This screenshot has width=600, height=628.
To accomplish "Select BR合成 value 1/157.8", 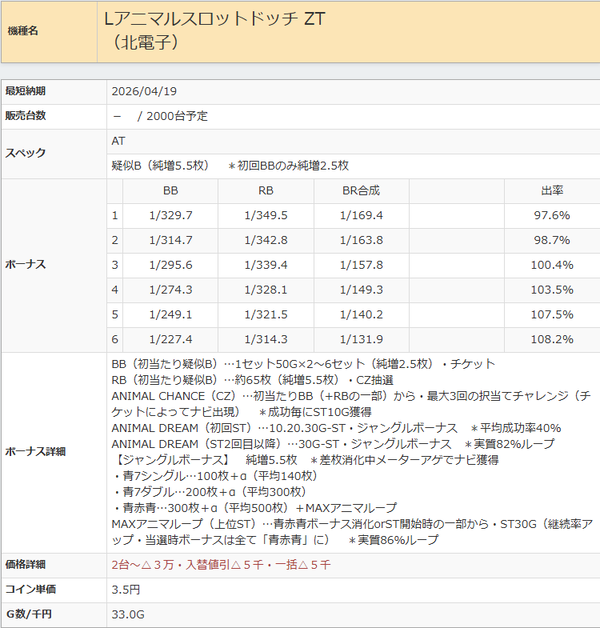I will [x=361, y=265].
